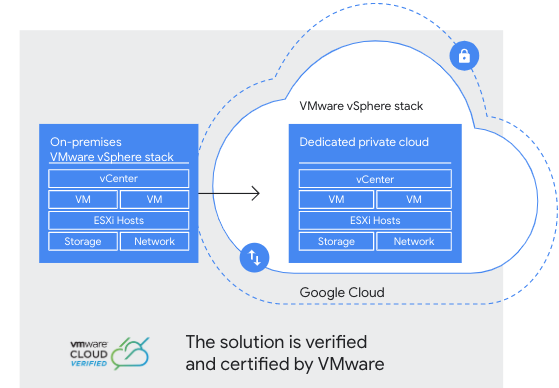Click the 'On-premises VMware vSphere stack' heading
Viewport: 559px width, 388px height.
(x=112, y=149)
